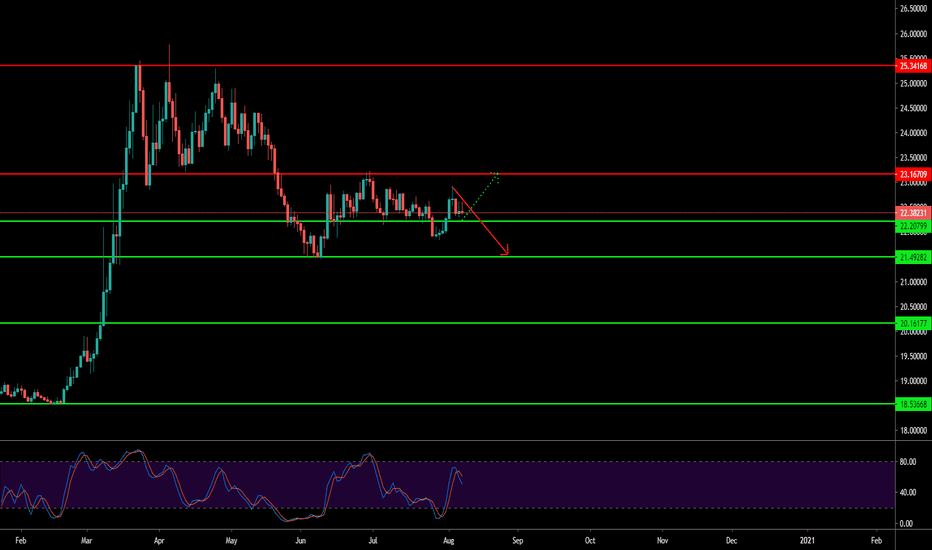
Task: Click the 23.50000 price axis value
Action: (913, 158)
